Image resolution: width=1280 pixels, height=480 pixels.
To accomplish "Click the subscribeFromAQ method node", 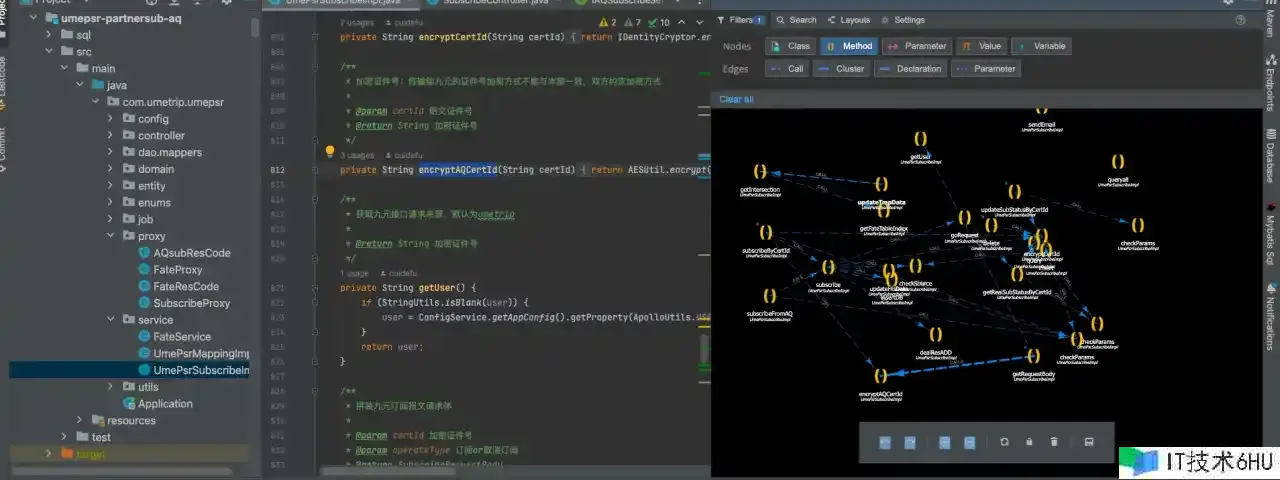I will click(x=770, y=296).
